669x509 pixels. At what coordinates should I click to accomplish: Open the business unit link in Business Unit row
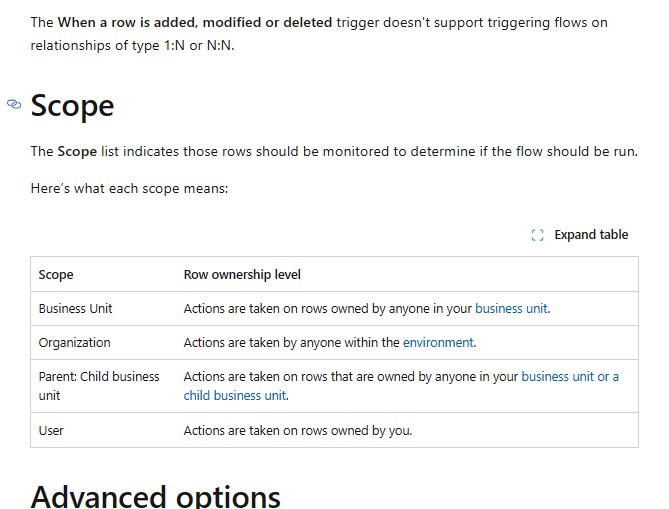(511, 308)
